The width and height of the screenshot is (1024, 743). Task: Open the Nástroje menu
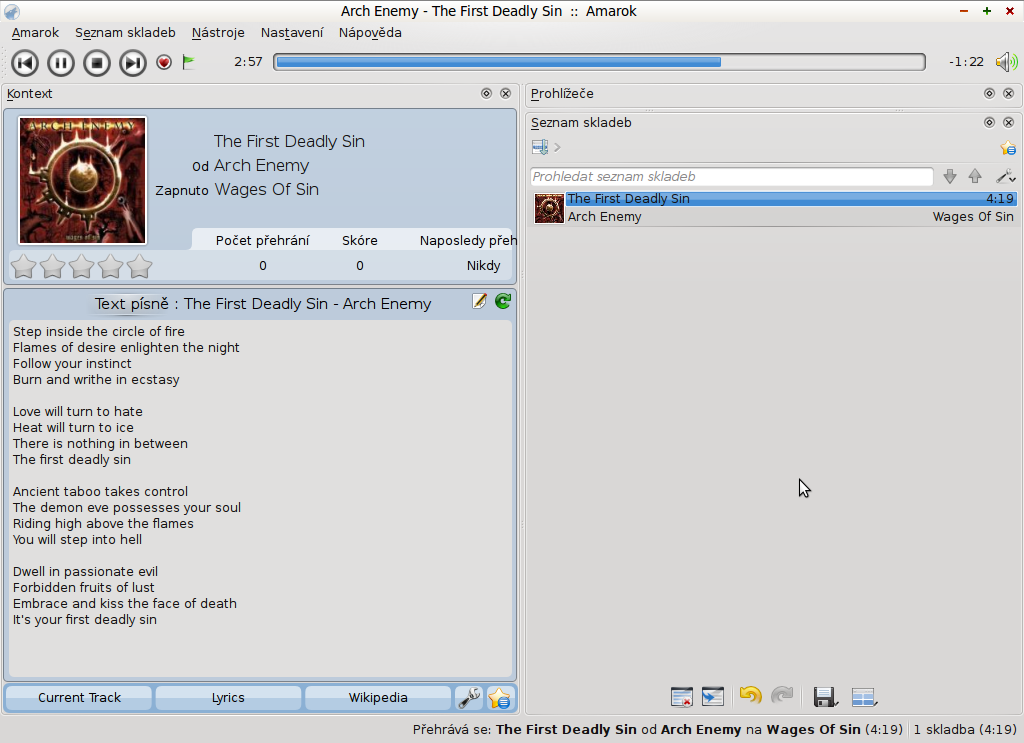(218, 33)
